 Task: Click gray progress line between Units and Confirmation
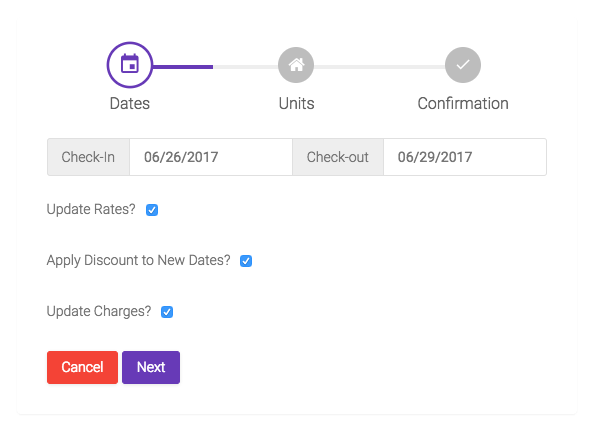379,67
